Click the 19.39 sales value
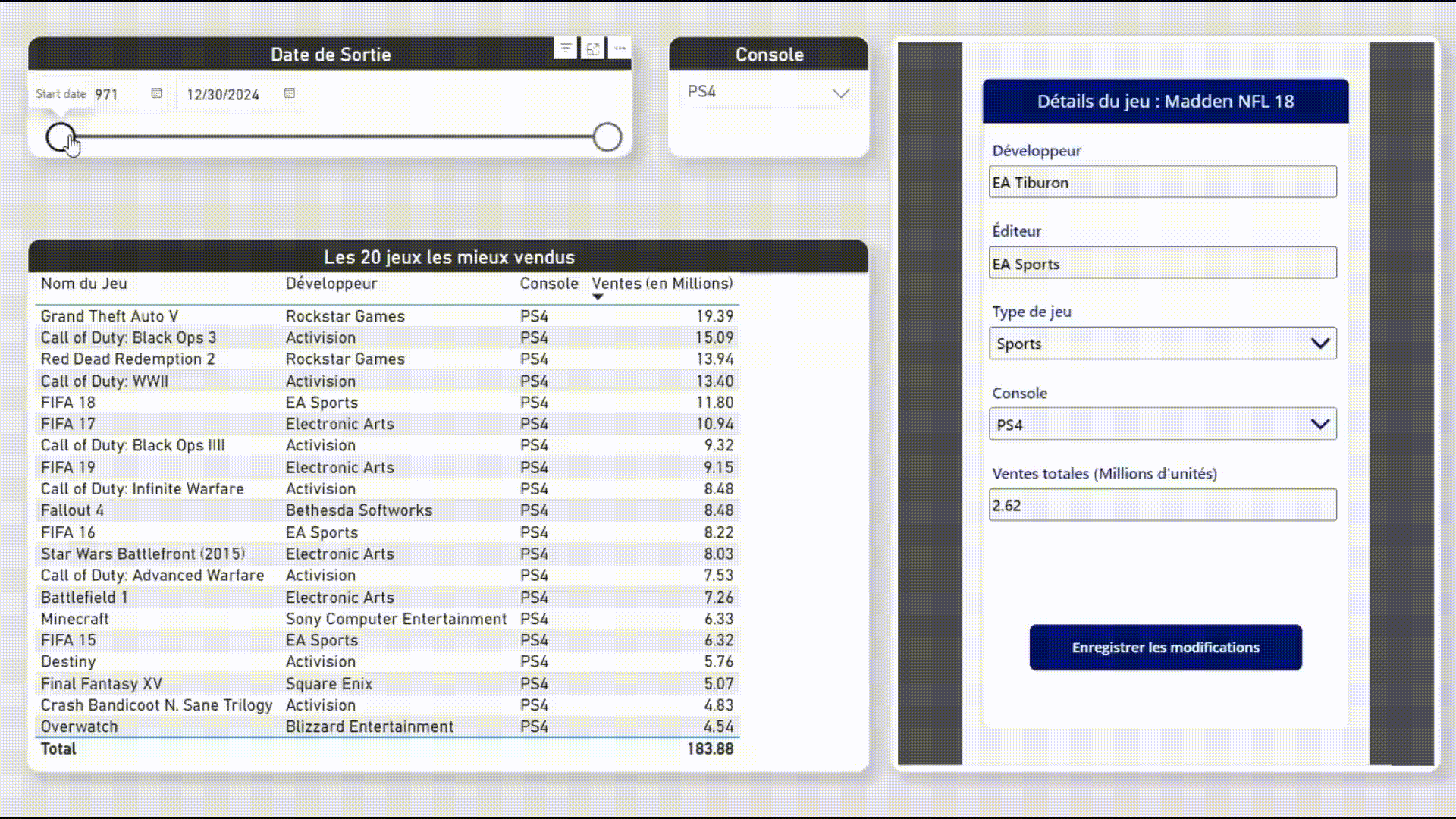The width and height of the screenshot is (1456, 819). 714,316
